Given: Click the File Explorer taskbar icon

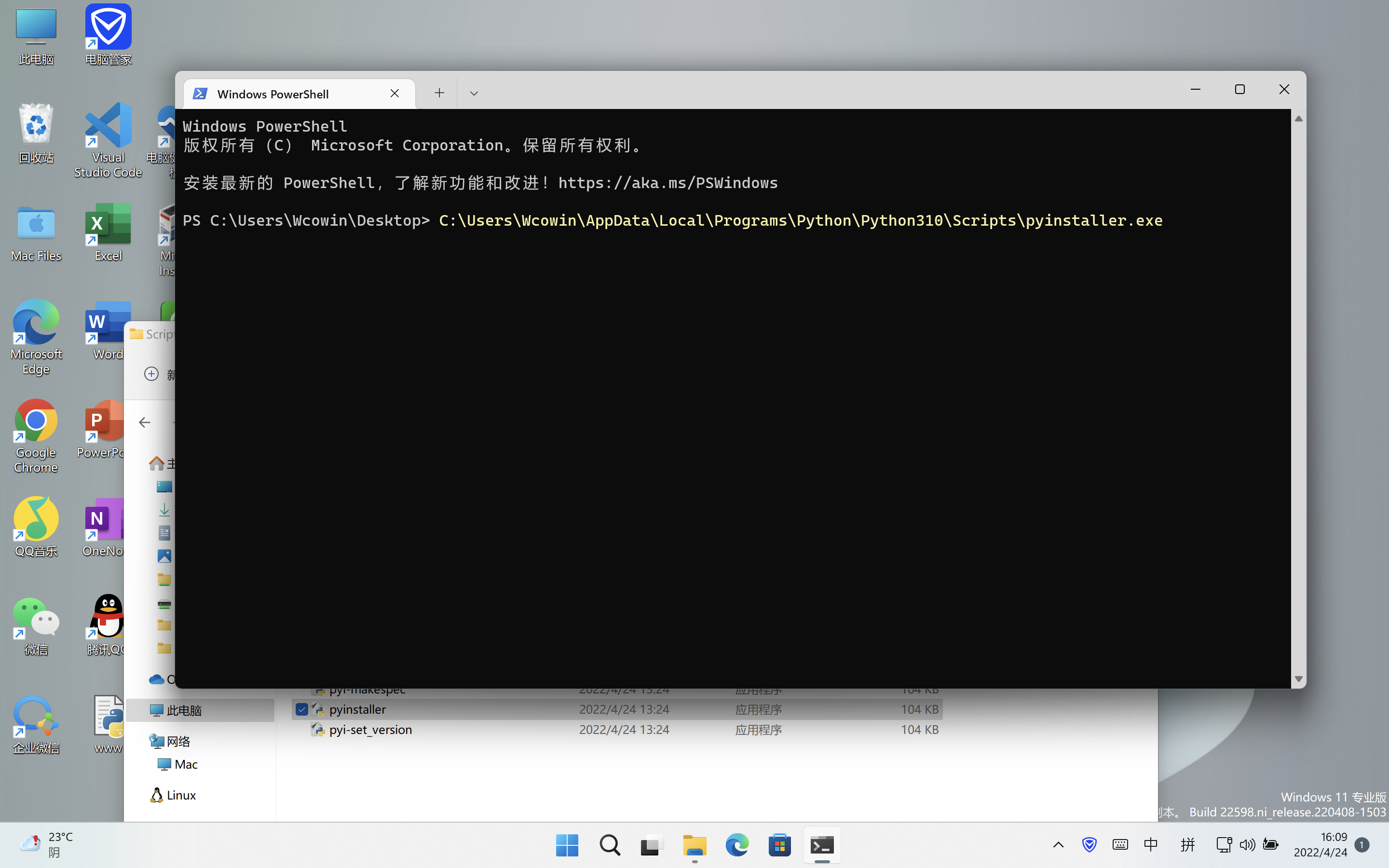Looking at the screenshot, I should [694, 845].
